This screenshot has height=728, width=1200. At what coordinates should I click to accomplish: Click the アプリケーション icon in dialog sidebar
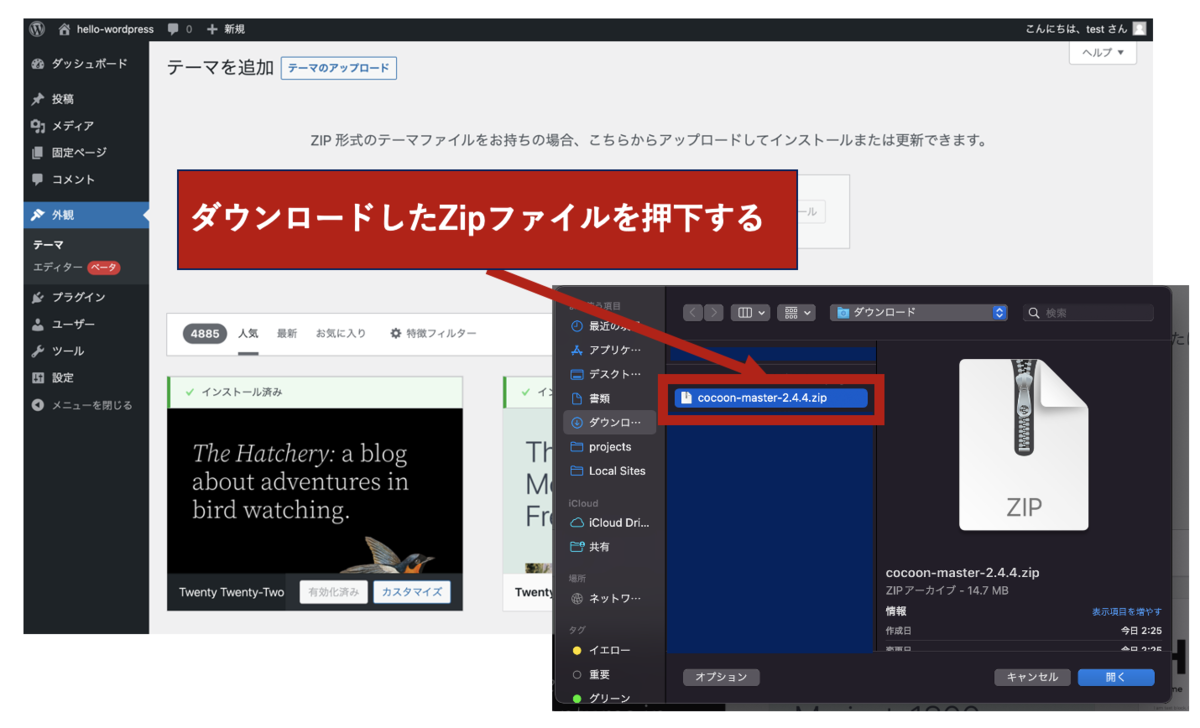point(576,350)
